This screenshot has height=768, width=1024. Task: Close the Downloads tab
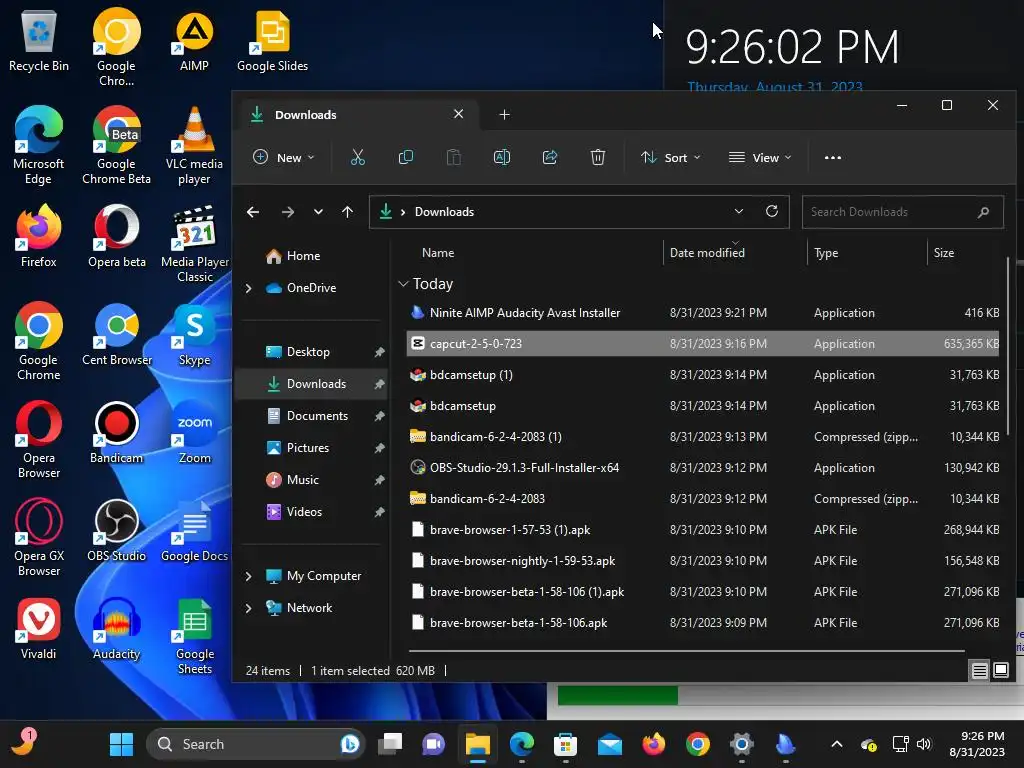click(458, 114)
